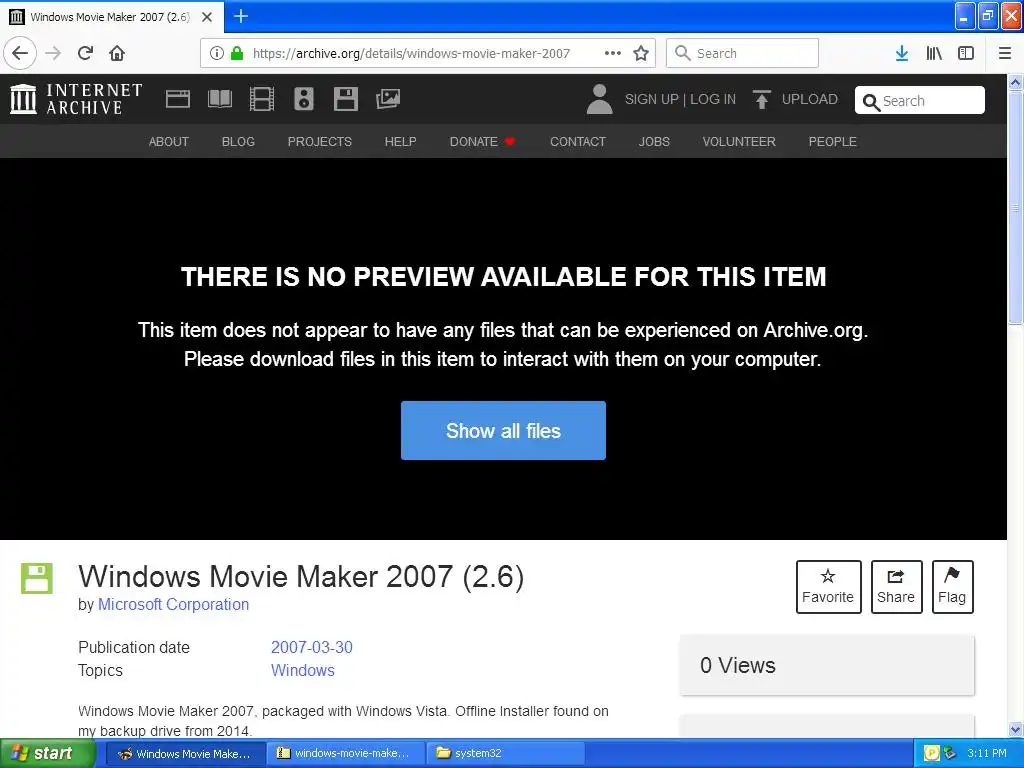Click the page scrollbar up arrow
The image size is (1024, 768).
point(1015,82)
